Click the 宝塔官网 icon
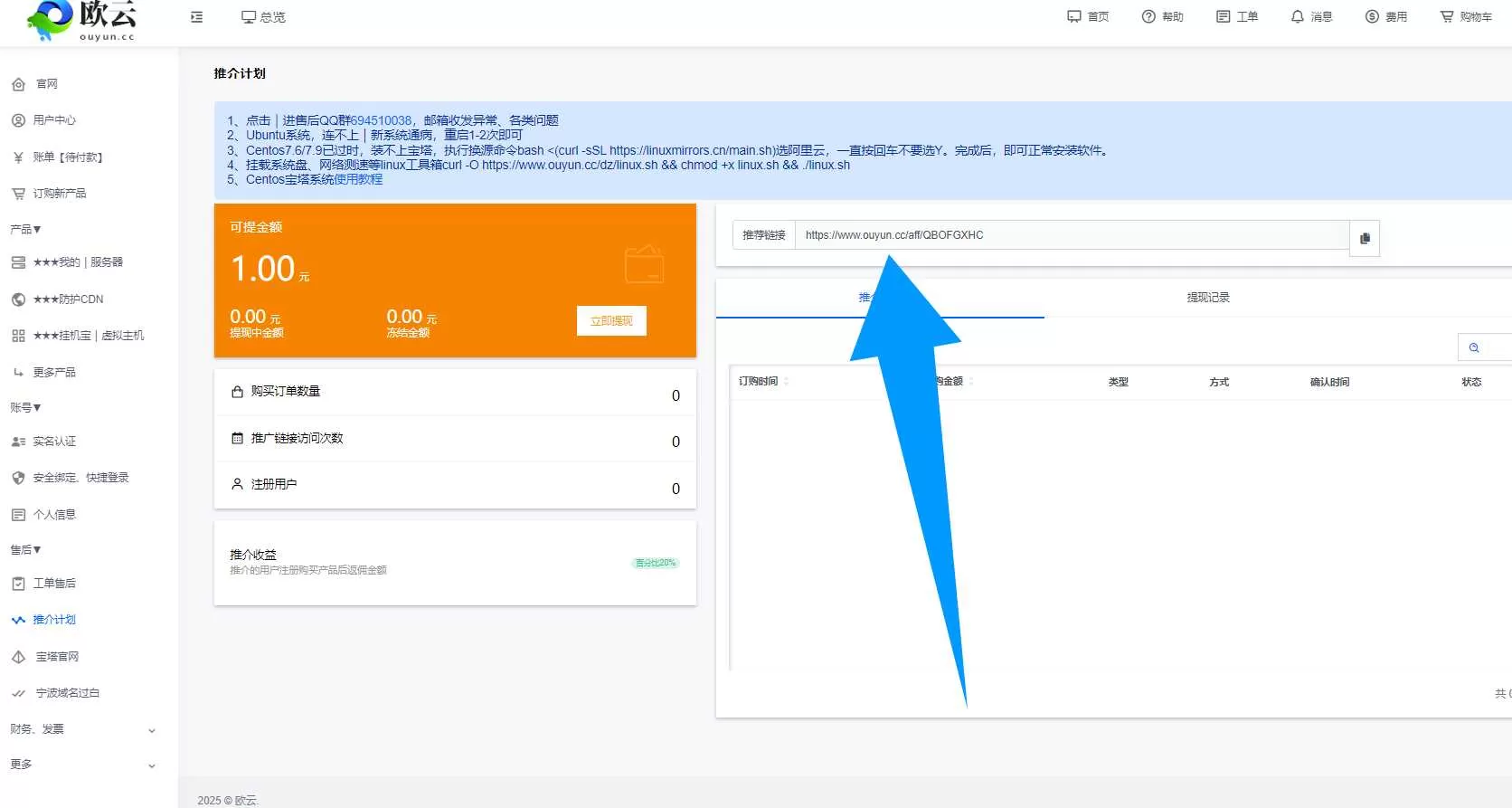The width and height of the screenshot is (1512, 808). [x=18, y=657]
